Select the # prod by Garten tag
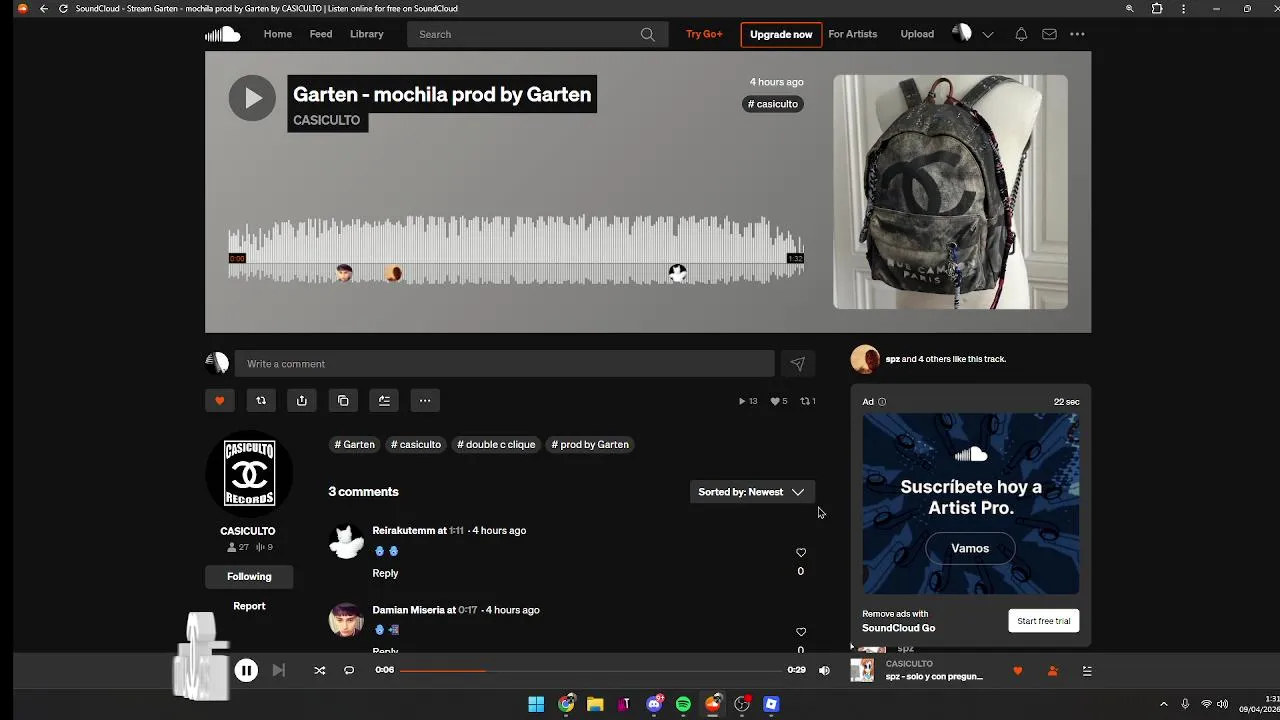The width and height of the screenshot is (1280, 720). 590,445
